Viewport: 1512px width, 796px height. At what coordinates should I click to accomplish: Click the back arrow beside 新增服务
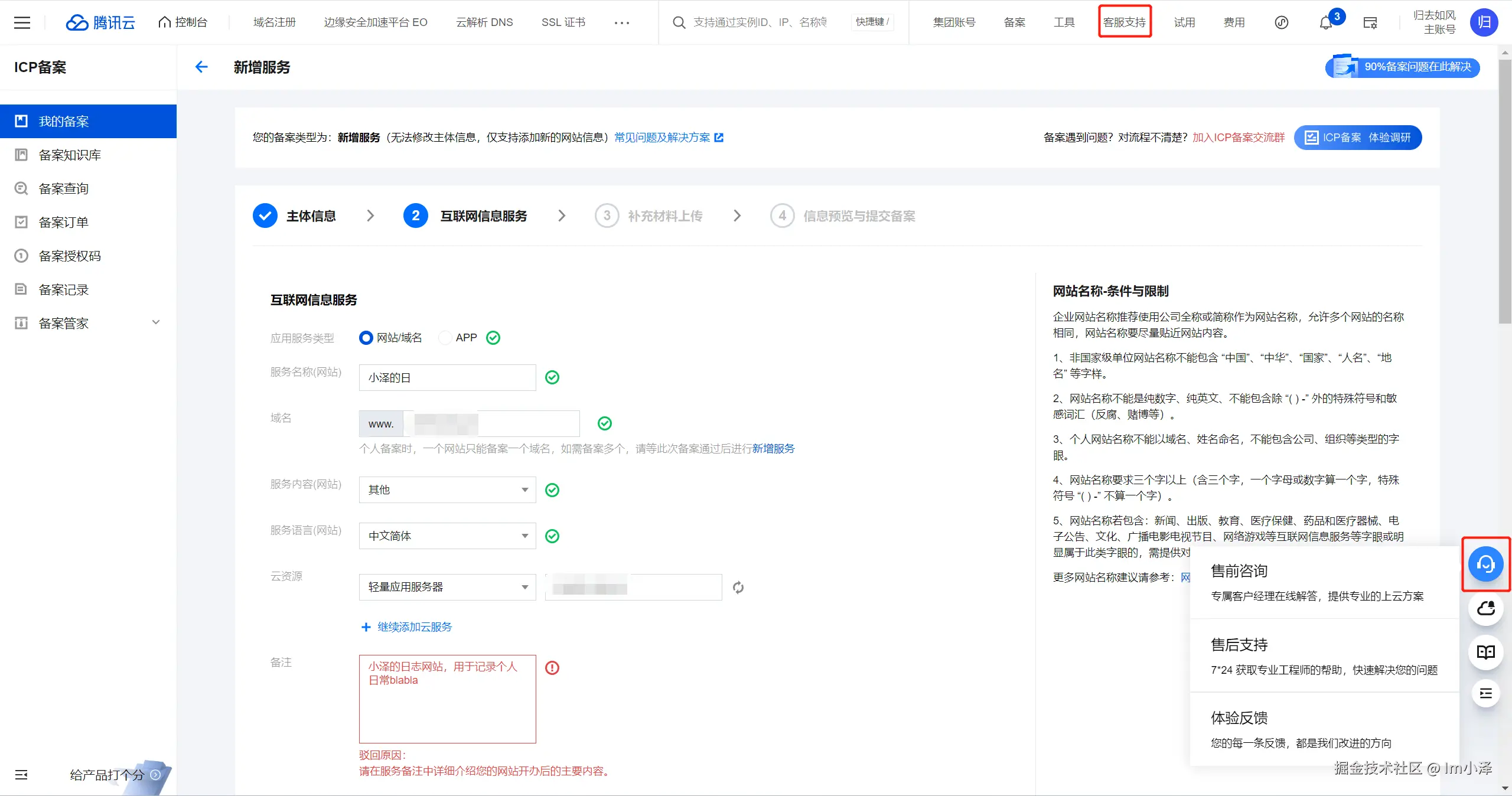(x=201, y=67)
